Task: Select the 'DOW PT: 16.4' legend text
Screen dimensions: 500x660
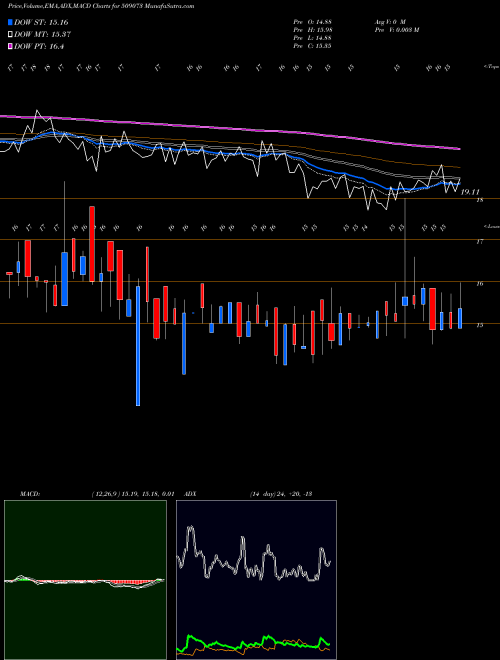Action: coord(39,46)
